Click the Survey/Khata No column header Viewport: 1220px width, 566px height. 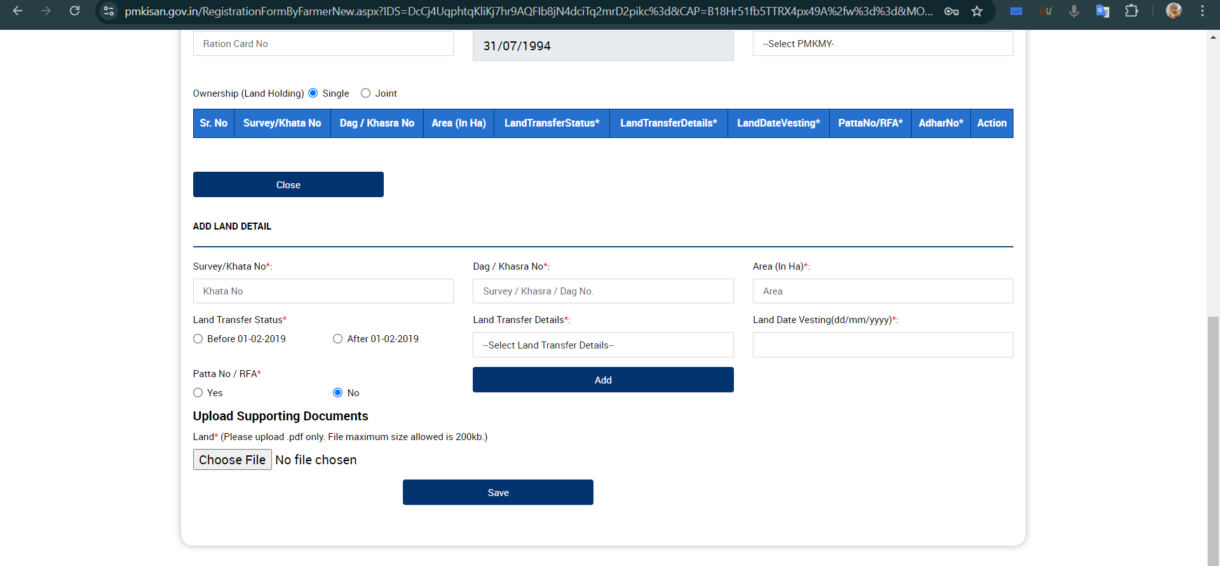point(282,123)
